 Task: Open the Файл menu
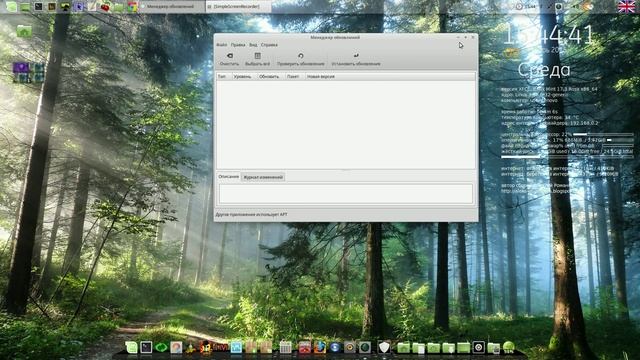[x=222, y=45]
